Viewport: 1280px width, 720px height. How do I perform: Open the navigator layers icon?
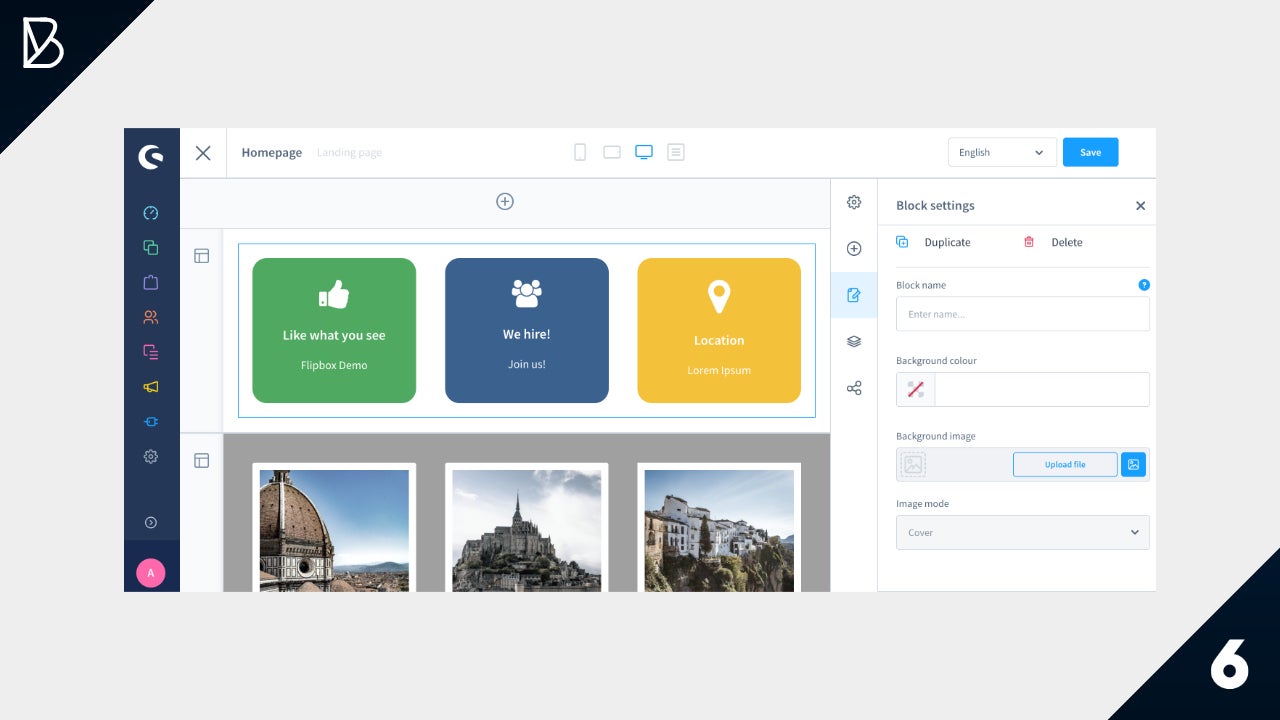(854, 341)
